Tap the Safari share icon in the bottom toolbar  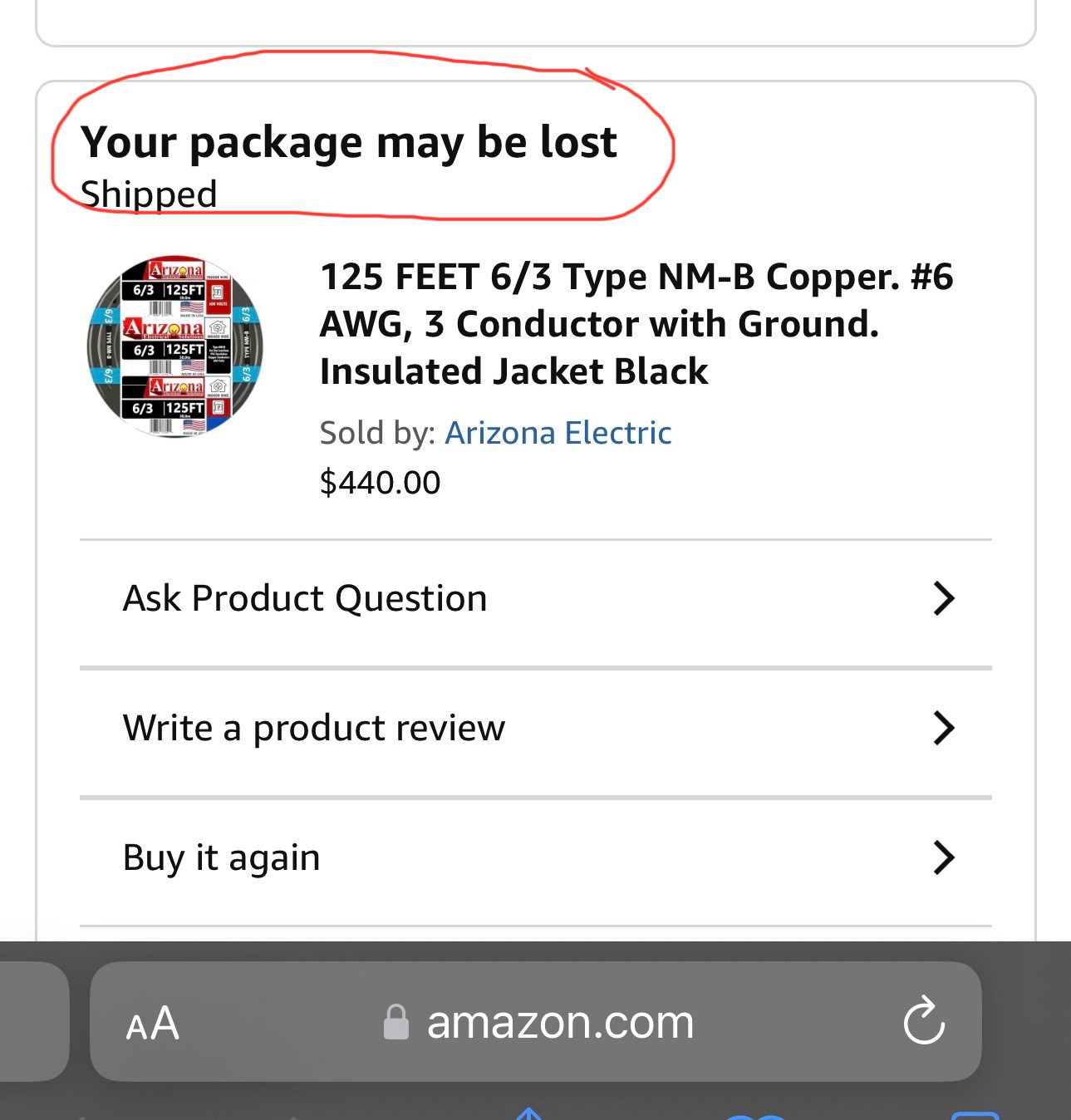tap(528, 1113)
